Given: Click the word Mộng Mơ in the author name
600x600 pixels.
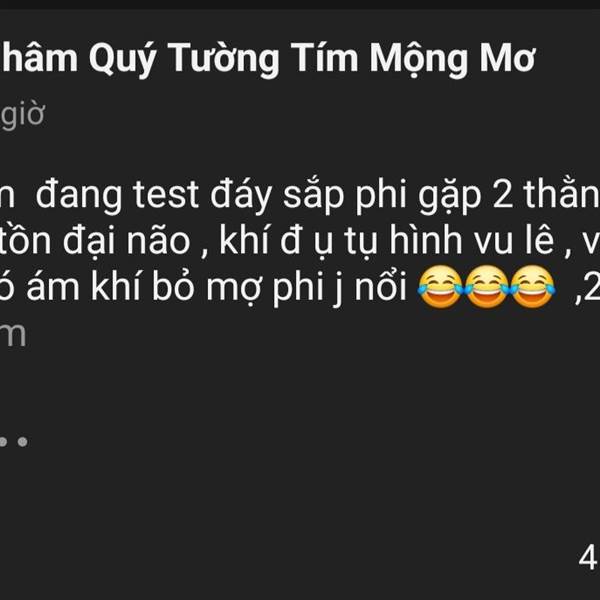Looking at the screenshot, I should pyautogui.click(x=453, y=58).
